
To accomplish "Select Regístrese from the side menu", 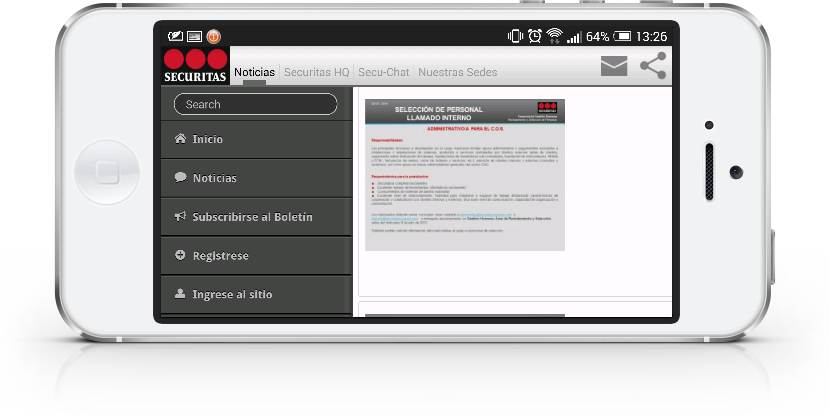I will pyautogui.click(x=221, y=255).
